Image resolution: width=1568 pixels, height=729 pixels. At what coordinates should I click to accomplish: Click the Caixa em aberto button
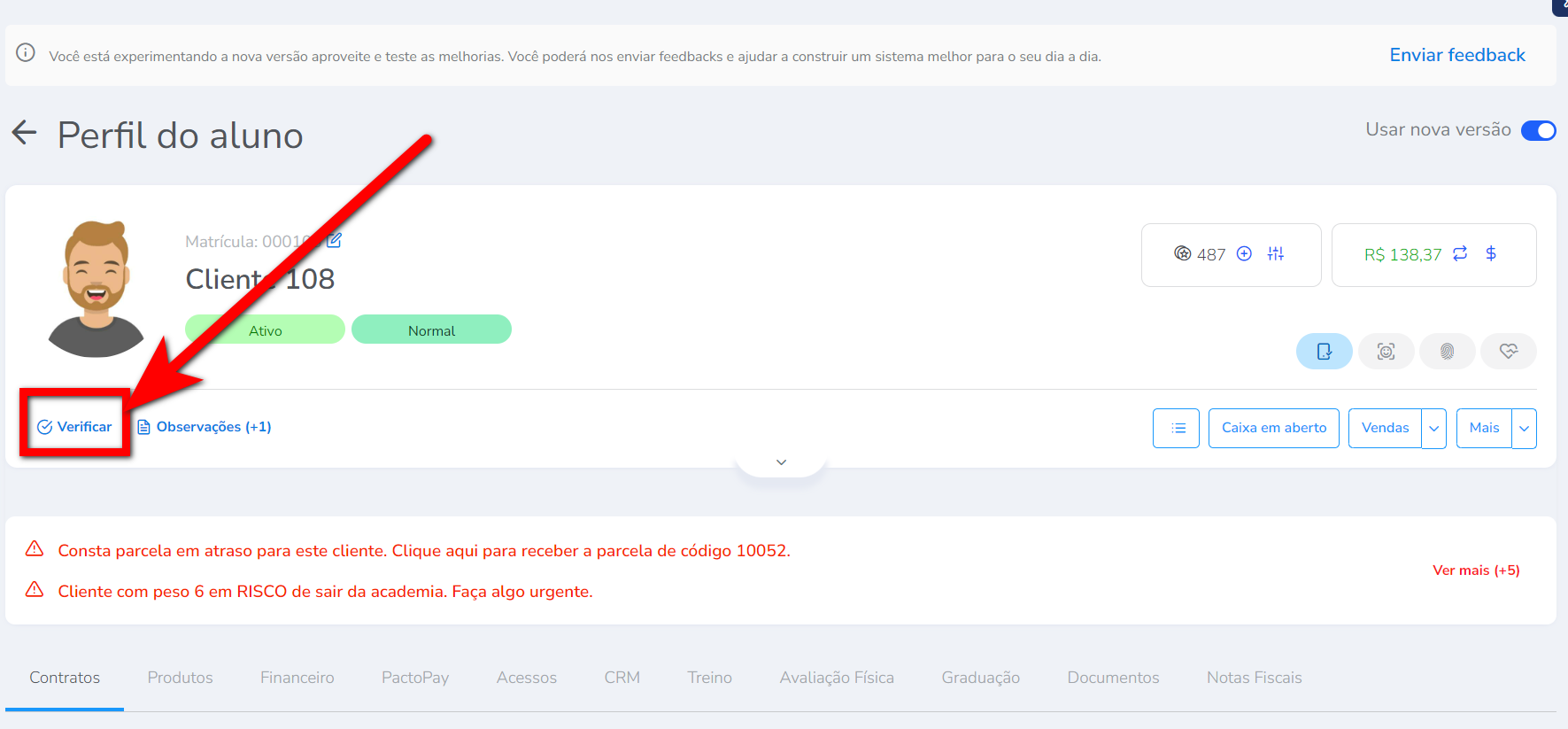click(1273, 429)
